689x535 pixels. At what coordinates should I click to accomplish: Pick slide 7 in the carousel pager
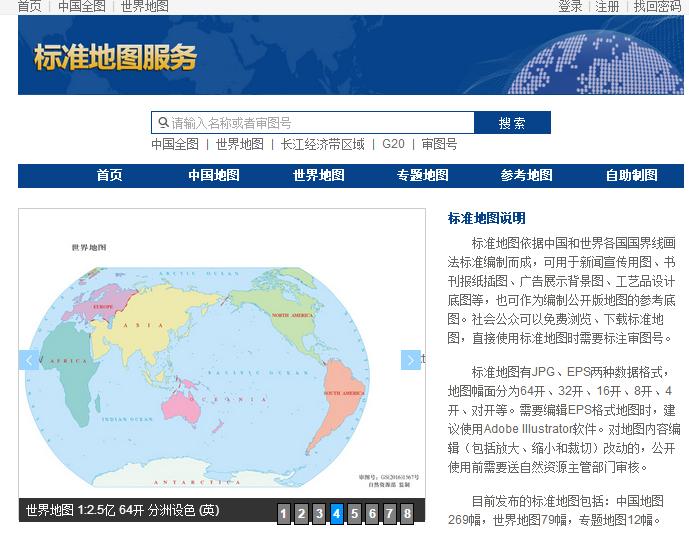[x=389, y=514]
